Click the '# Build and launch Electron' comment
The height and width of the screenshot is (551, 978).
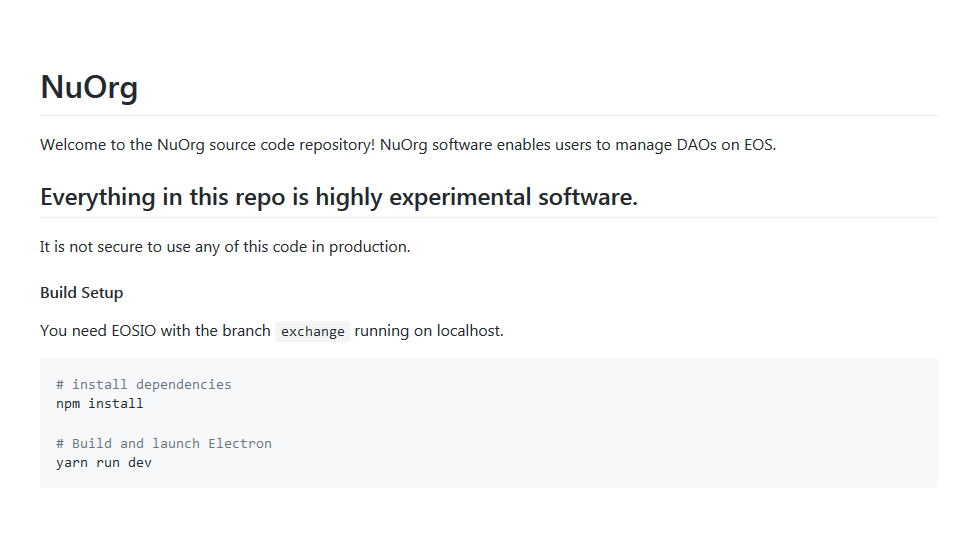tap(164, 444)
